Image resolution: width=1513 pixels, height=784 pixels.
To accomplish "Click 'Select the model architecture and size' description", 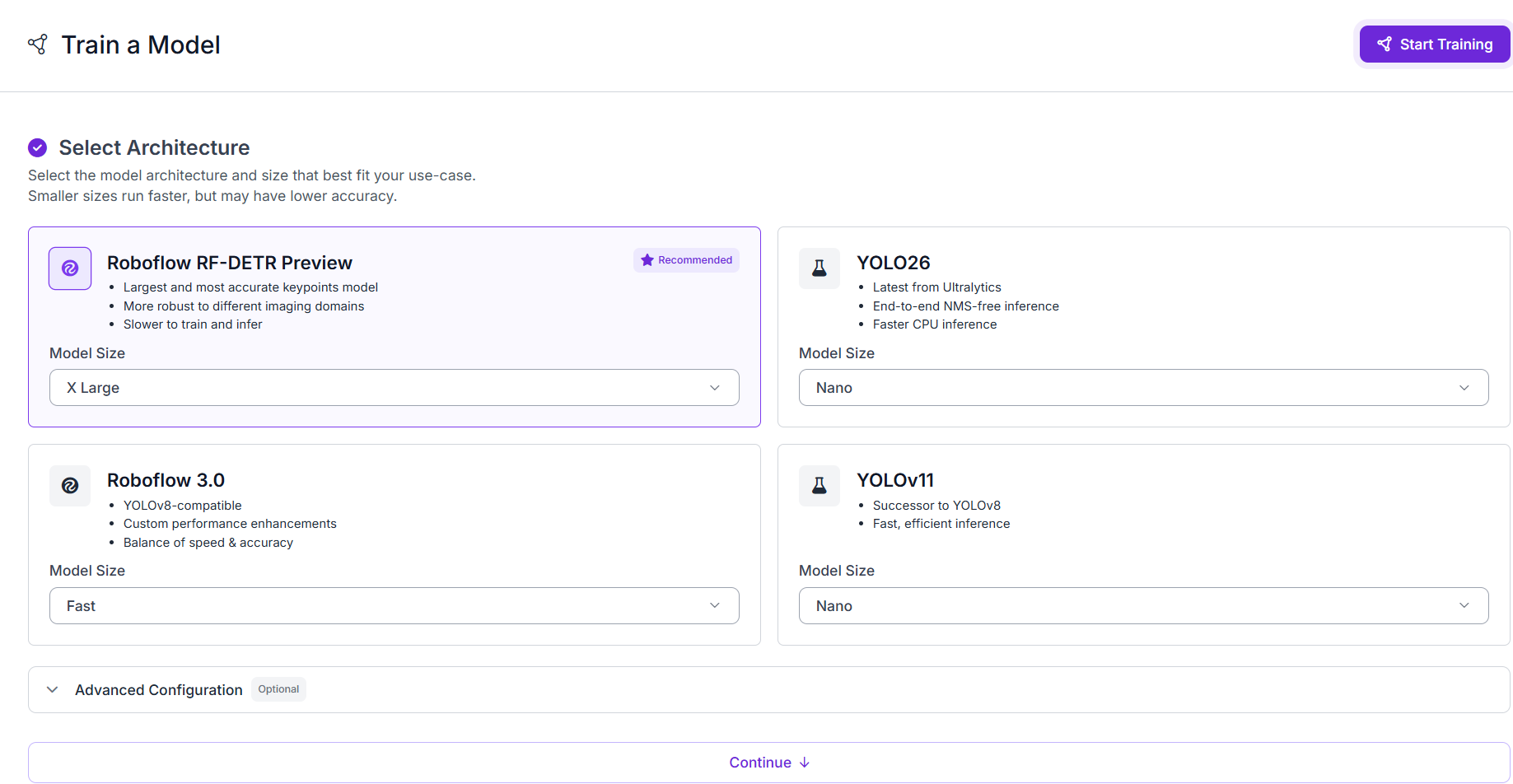I will click(x=252, y=175).
